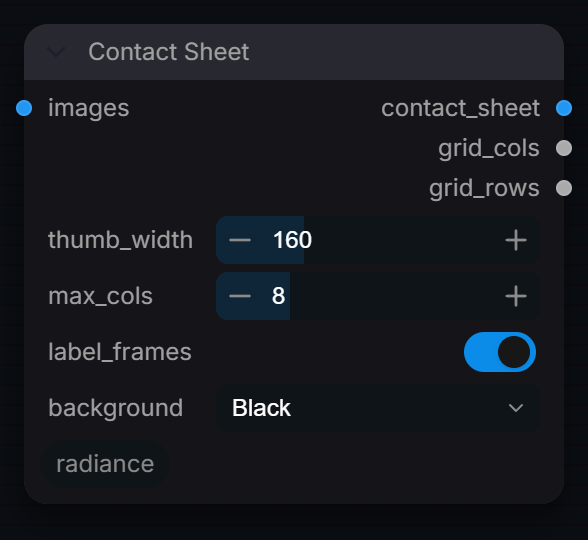Click the images input label
This screenshot has height=540, width=588.
89,109
